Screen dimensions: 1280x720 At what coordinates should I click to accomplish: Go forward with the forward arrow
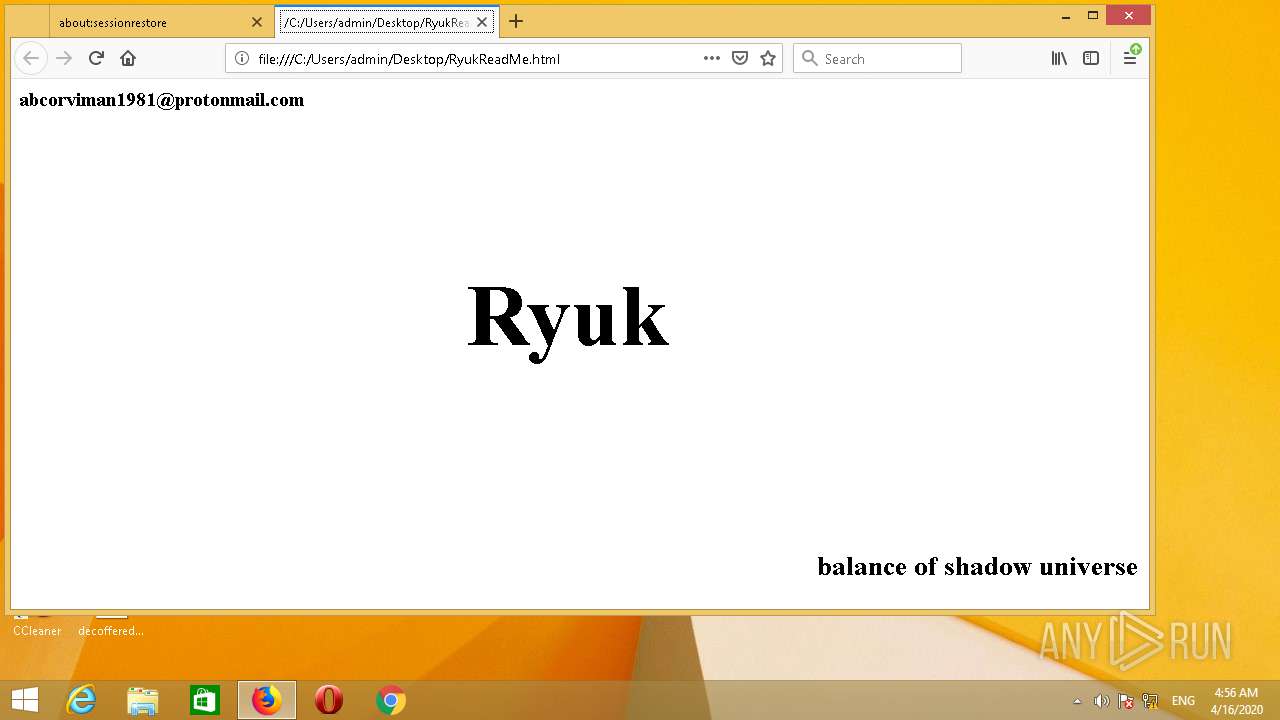tap(64, 58)
